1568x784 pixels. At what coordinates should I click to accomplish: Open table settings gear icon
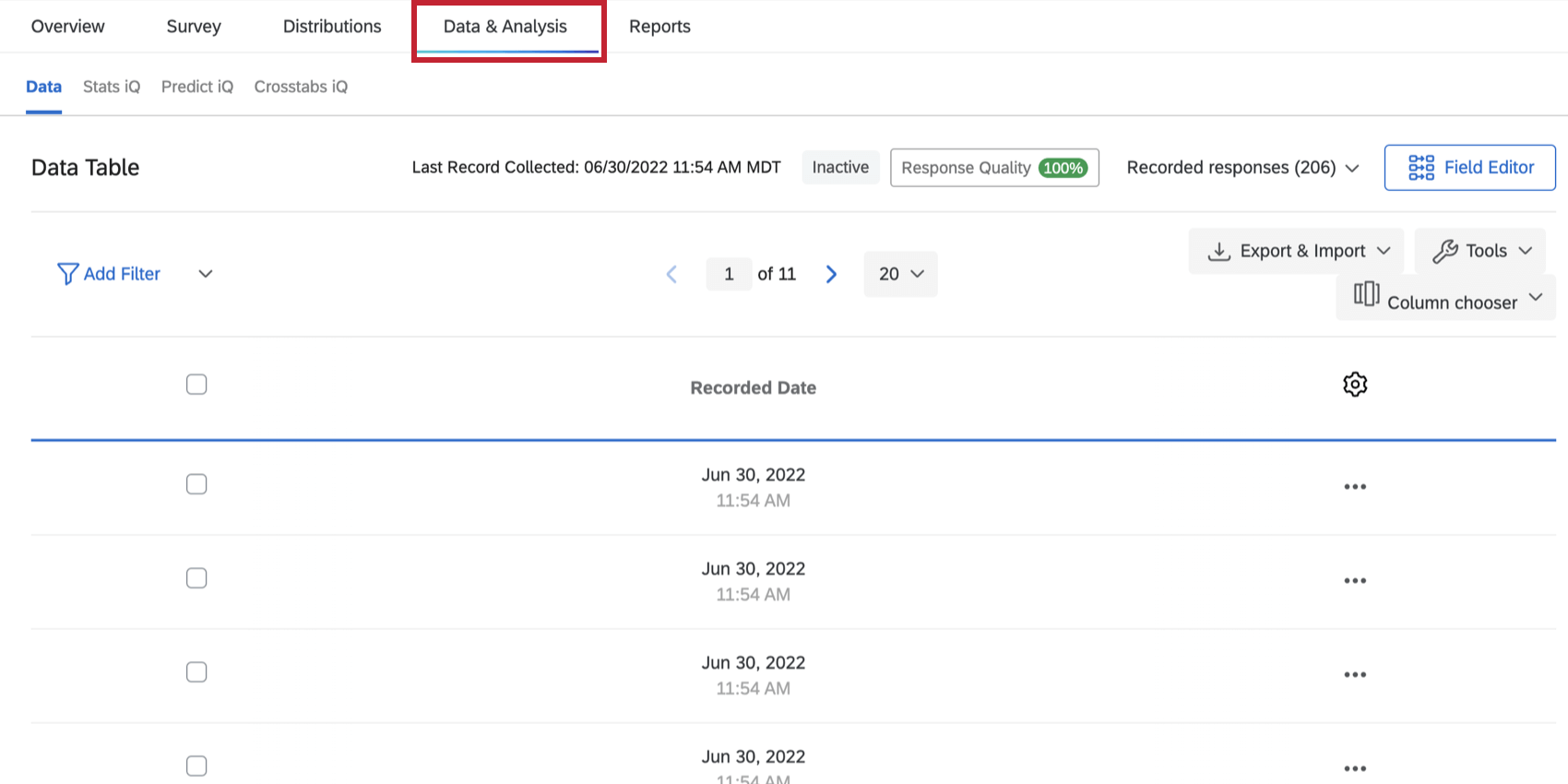[x=1354, y=385]
